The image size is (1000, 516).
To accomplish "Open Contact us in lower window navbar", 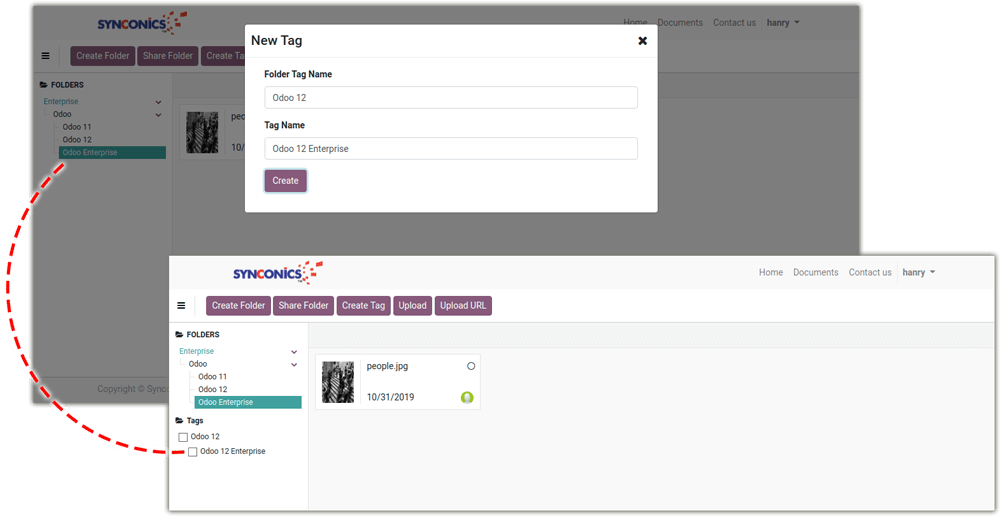I will point(869,272).
